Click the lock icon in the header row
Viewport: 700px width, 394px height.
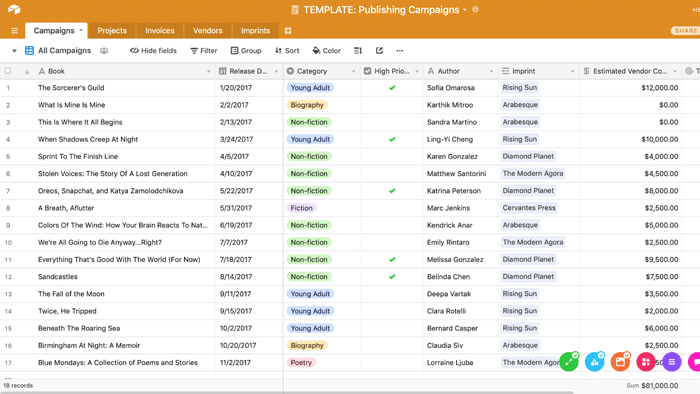tap(27, 72)
